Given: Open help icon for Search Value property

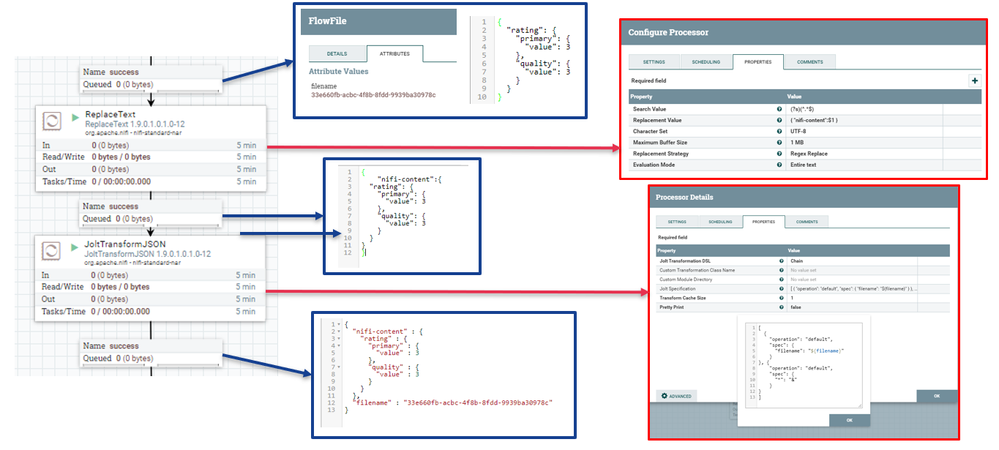Looking at the screenshot, I should 779,109.
